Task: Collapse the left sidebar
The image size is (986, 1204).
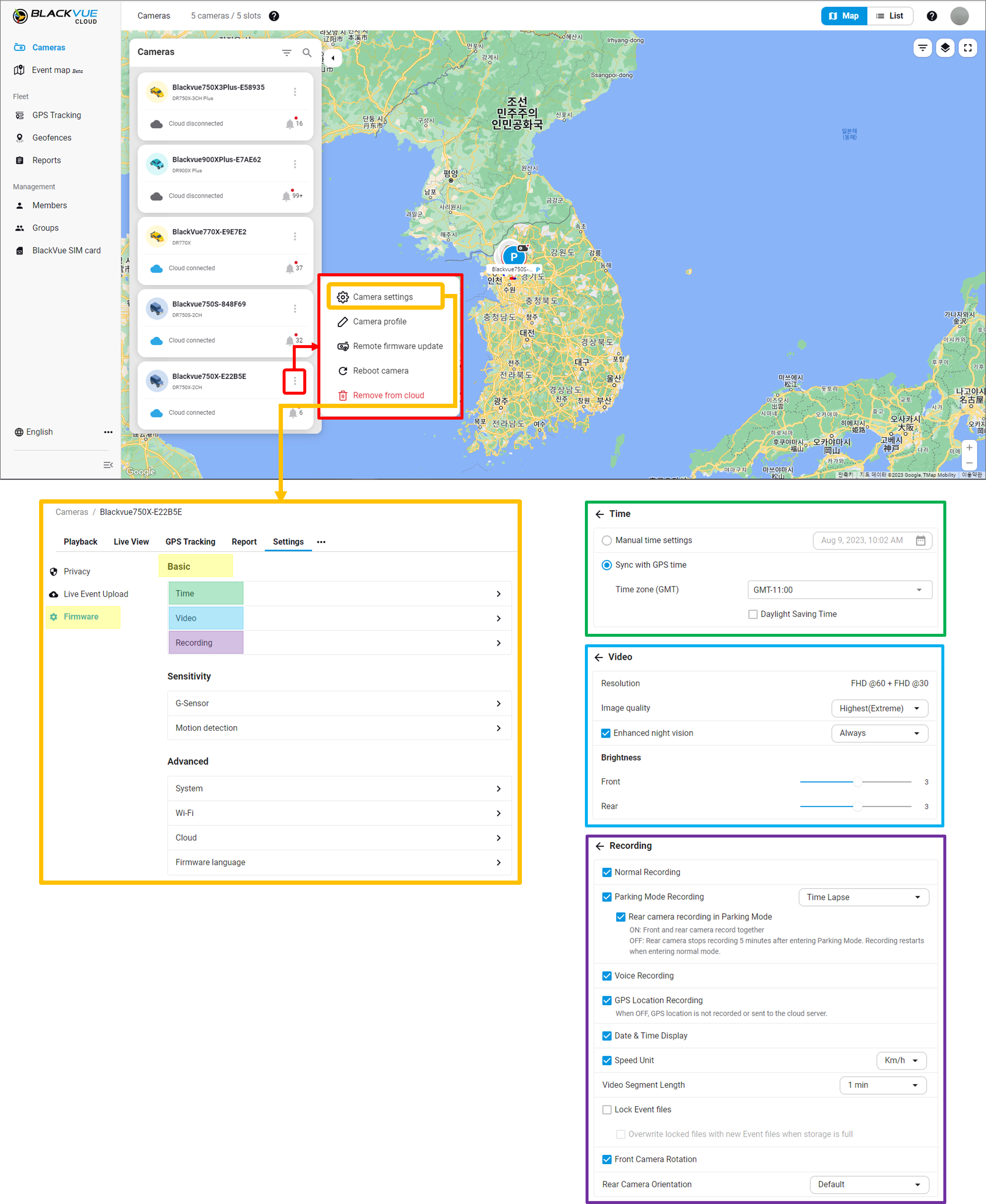Action: point(108,465)
